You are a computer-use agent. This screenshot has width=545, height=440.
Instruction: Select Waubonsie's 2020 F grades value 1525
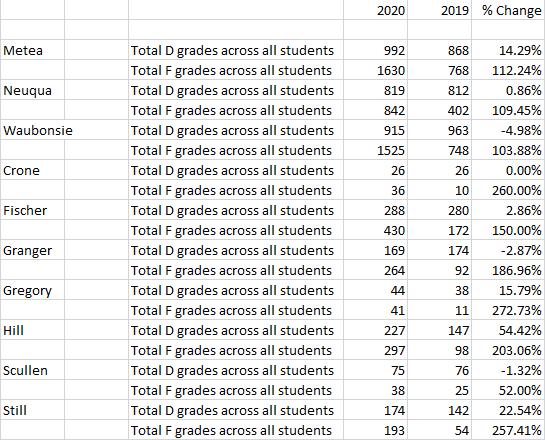point(375,150)
